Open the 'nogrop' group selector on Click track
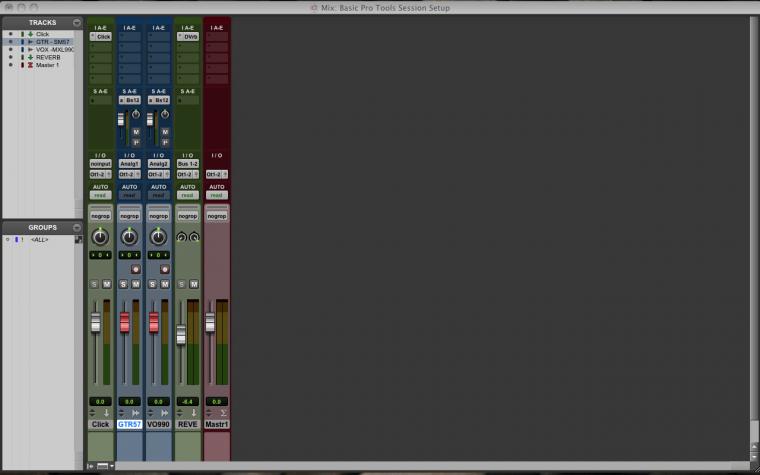Viewport: 760px width, 475px height. click(x=100, y=216)
